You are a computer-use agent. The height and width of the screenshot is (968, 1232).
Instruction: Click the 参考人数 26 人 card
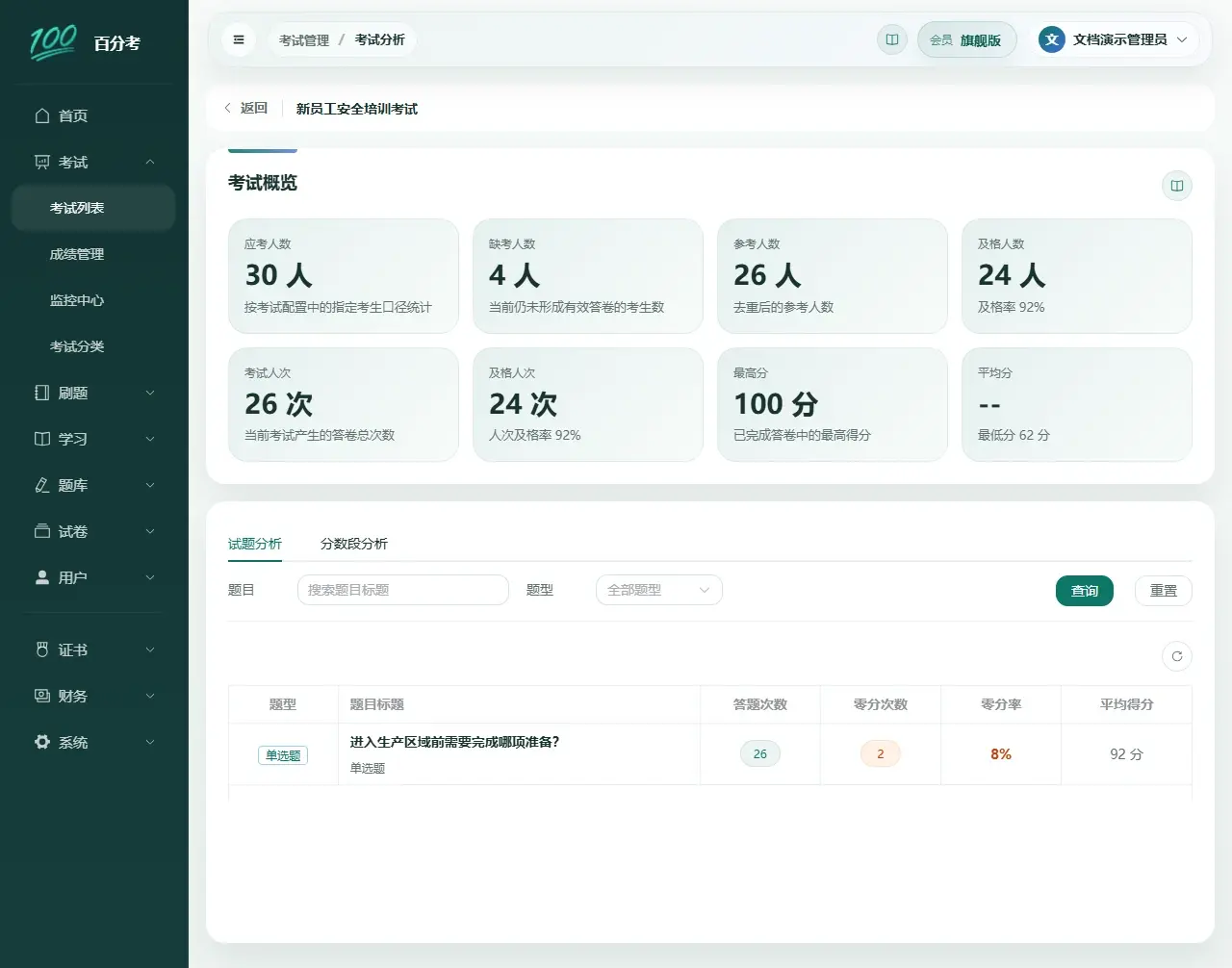[833, 276]
